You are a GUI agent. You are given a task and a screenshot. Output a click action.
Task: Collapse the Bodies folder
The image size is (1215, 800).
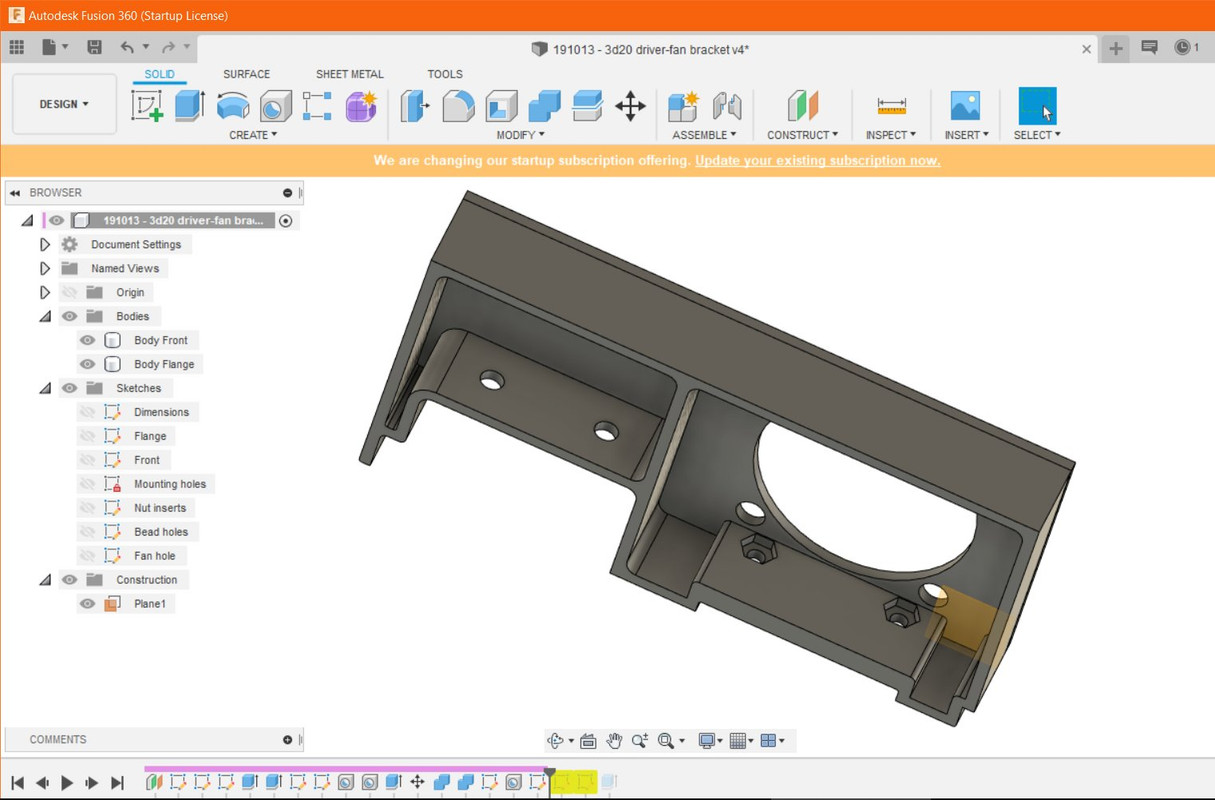45,316
